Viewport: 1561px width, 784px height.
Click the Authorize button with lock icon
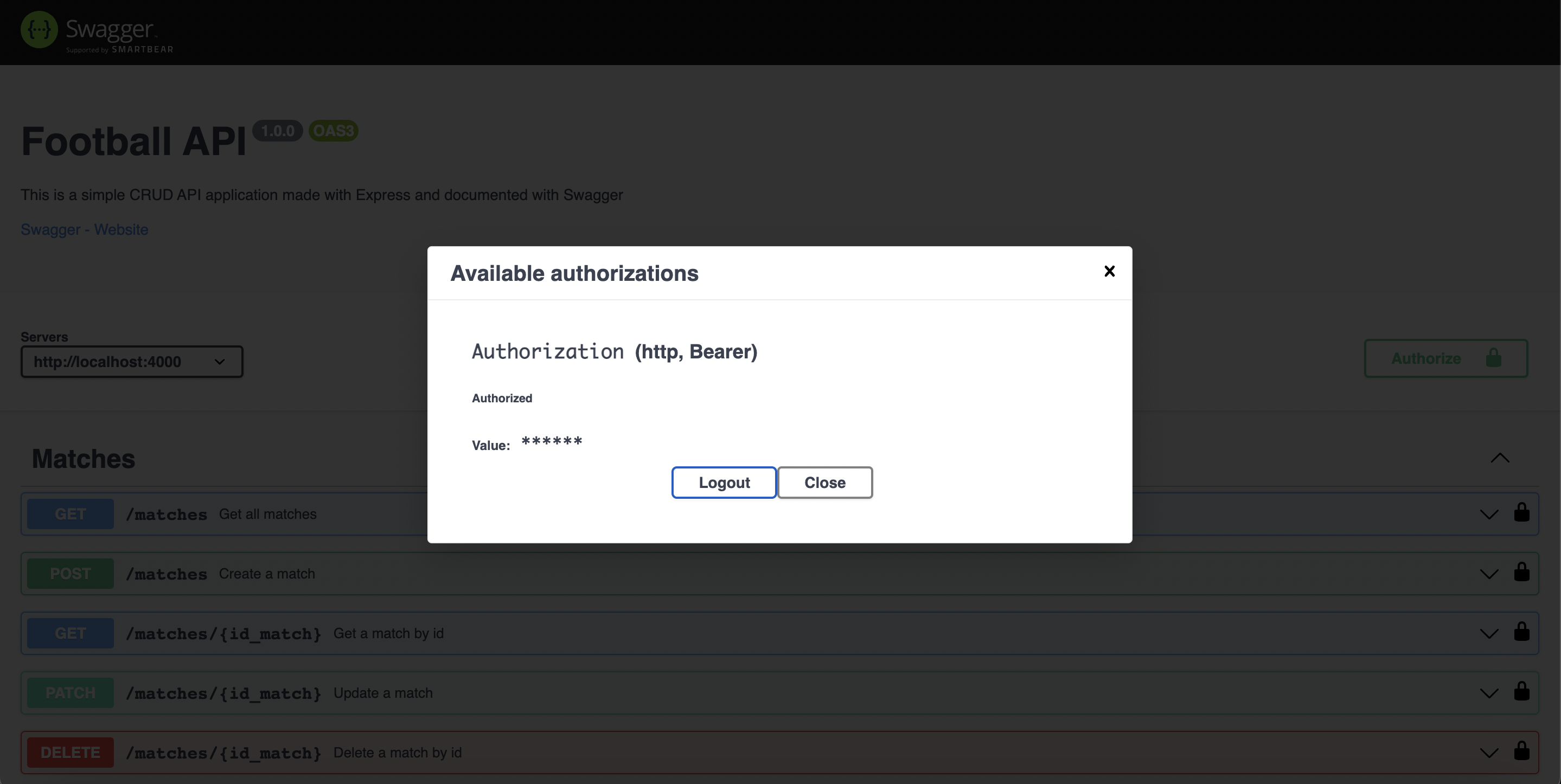(1445, 359)
